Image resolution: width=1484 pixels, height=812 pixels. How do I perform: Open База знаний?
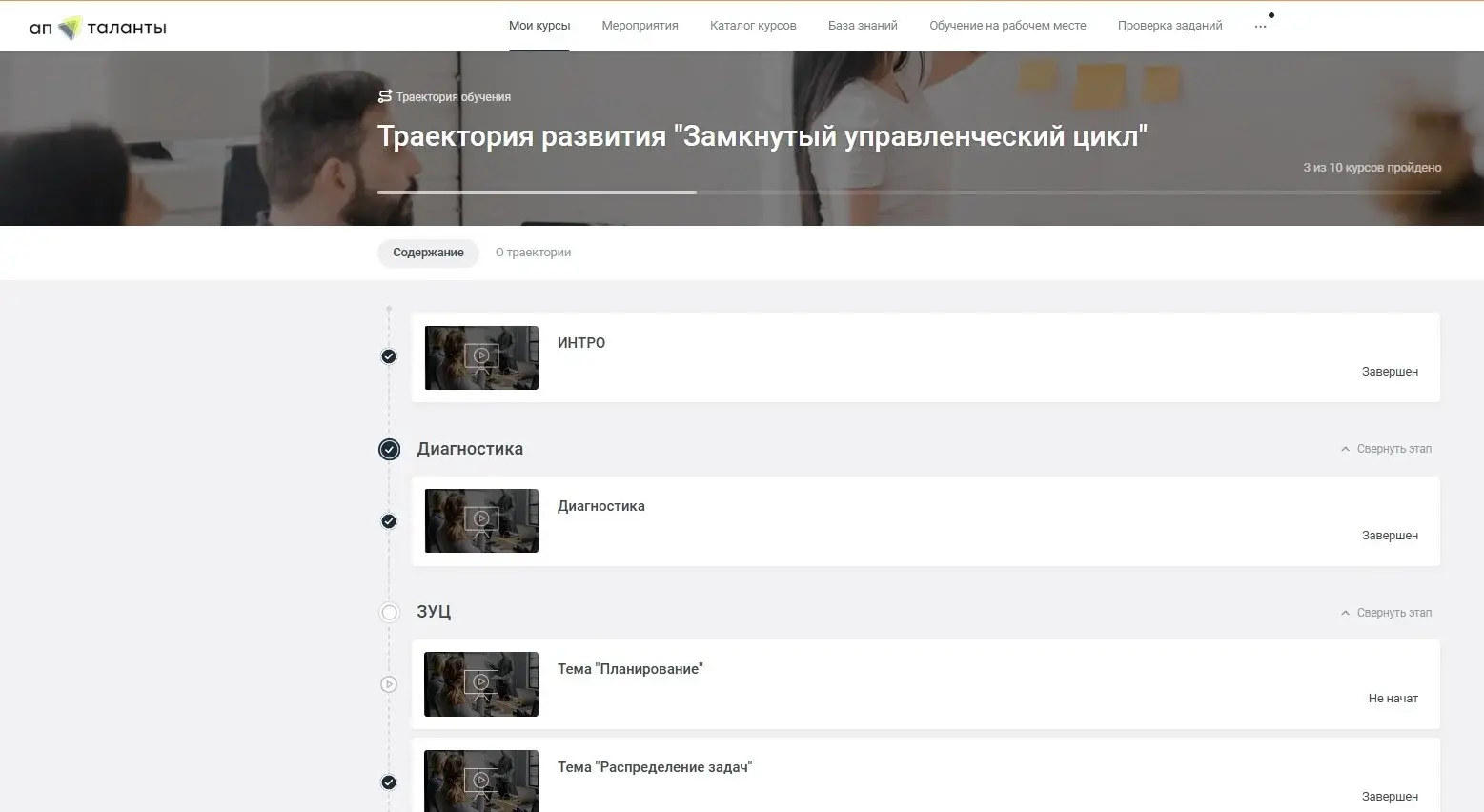point(863,26)
